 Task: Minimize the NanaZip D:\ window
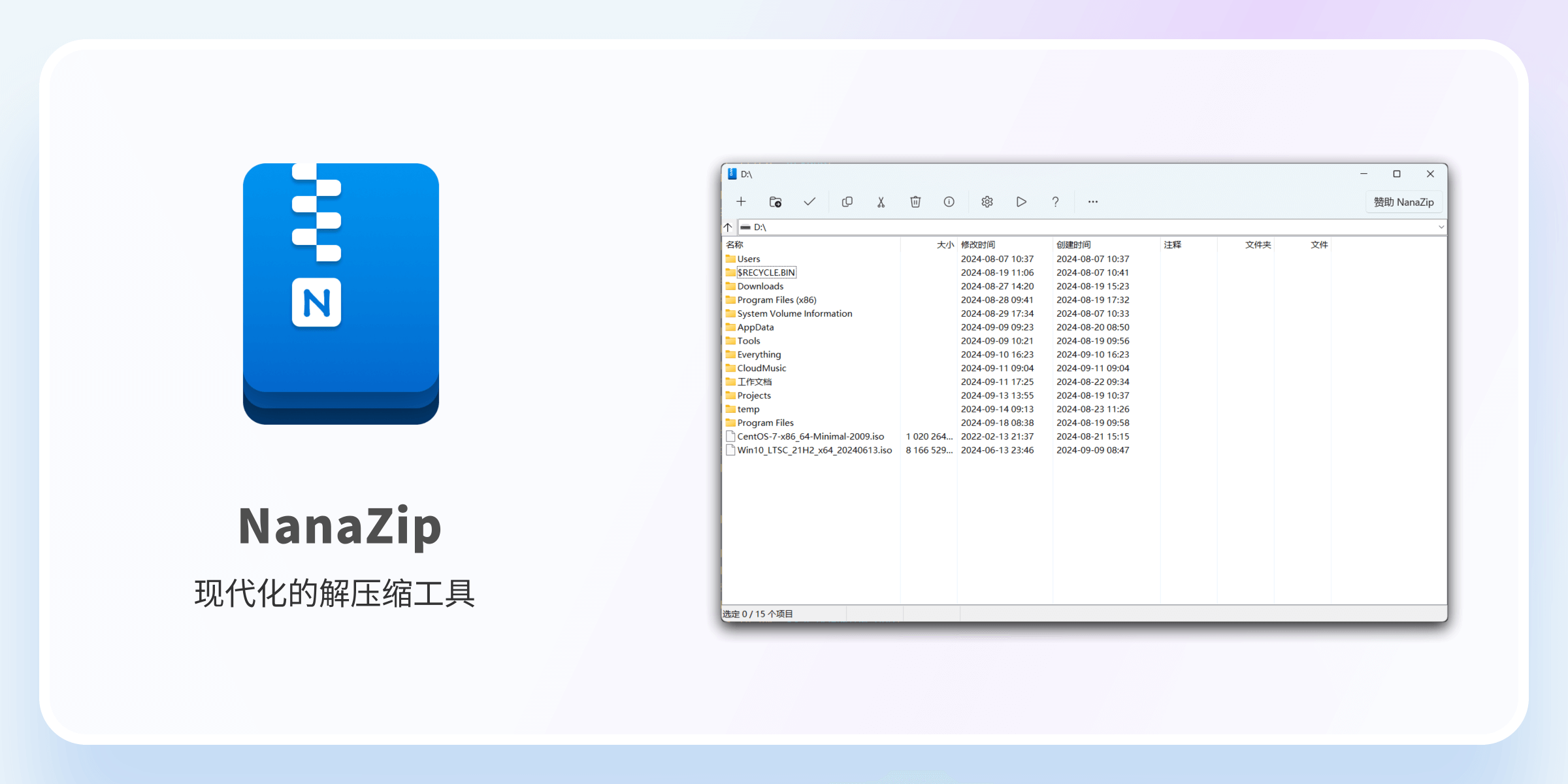(x=1364, y=174)
